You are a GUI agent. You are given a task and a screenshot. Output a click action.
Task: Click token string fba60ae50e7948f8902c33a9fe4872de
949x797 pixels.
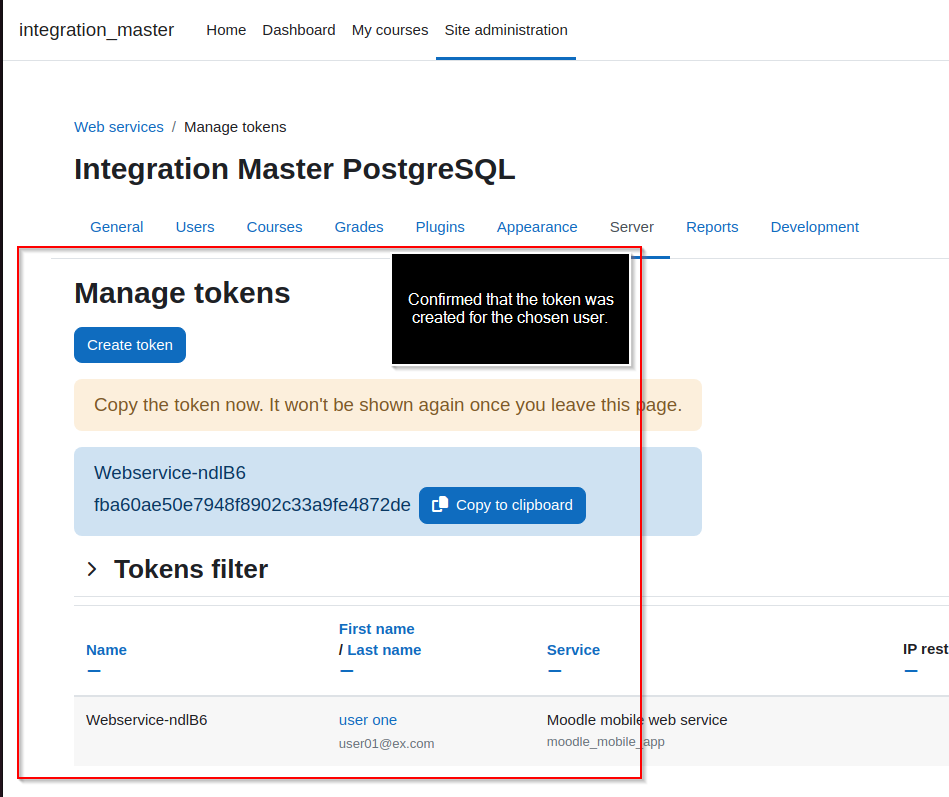click(252, 505)
